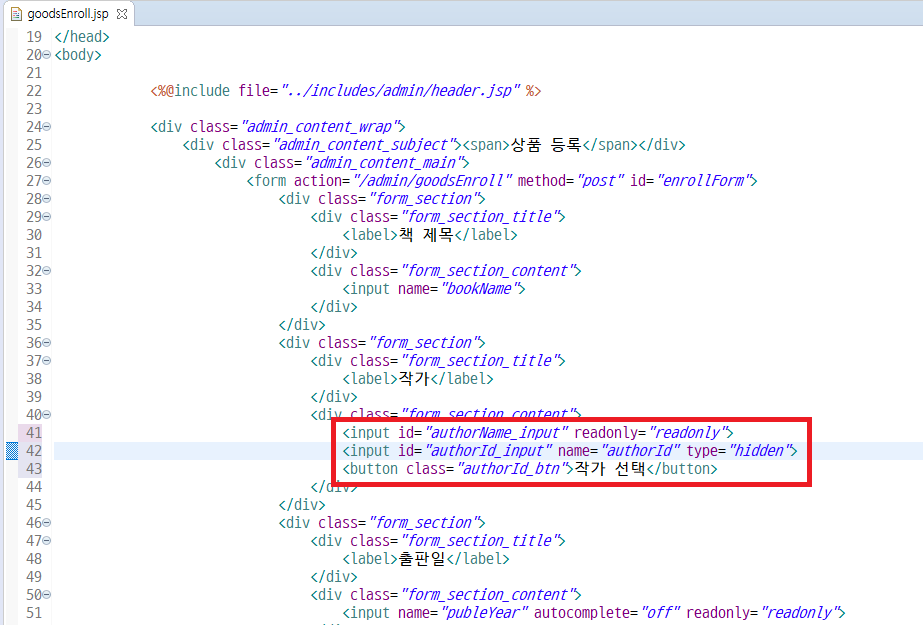Image resolution: width=923 pixels, height=625 pixels.
Task: Collapse the fold marker at line 40
Action: [x=47, y=415]
